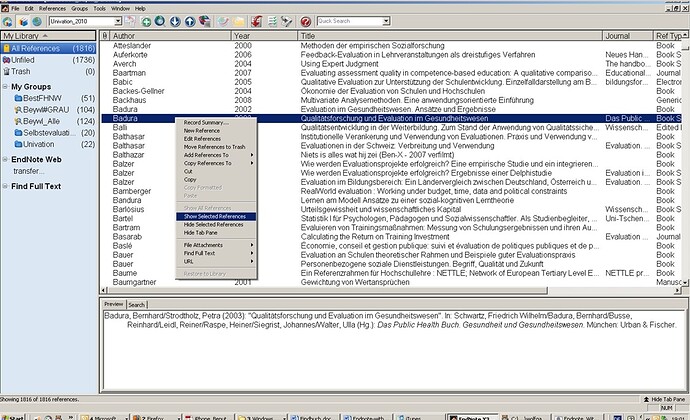The width and height of the screenshot is (690, 420).
Task: Click the horizontal scrollbar left arrow
Action: 104,291
